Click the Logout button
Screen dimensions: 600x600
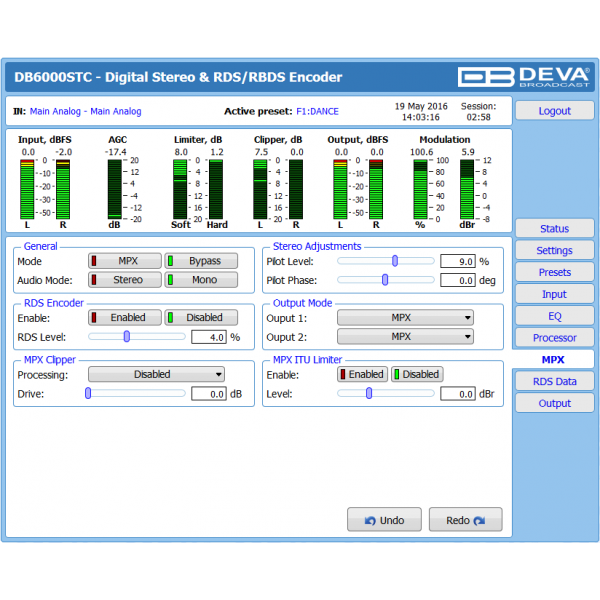click(554, 111)
